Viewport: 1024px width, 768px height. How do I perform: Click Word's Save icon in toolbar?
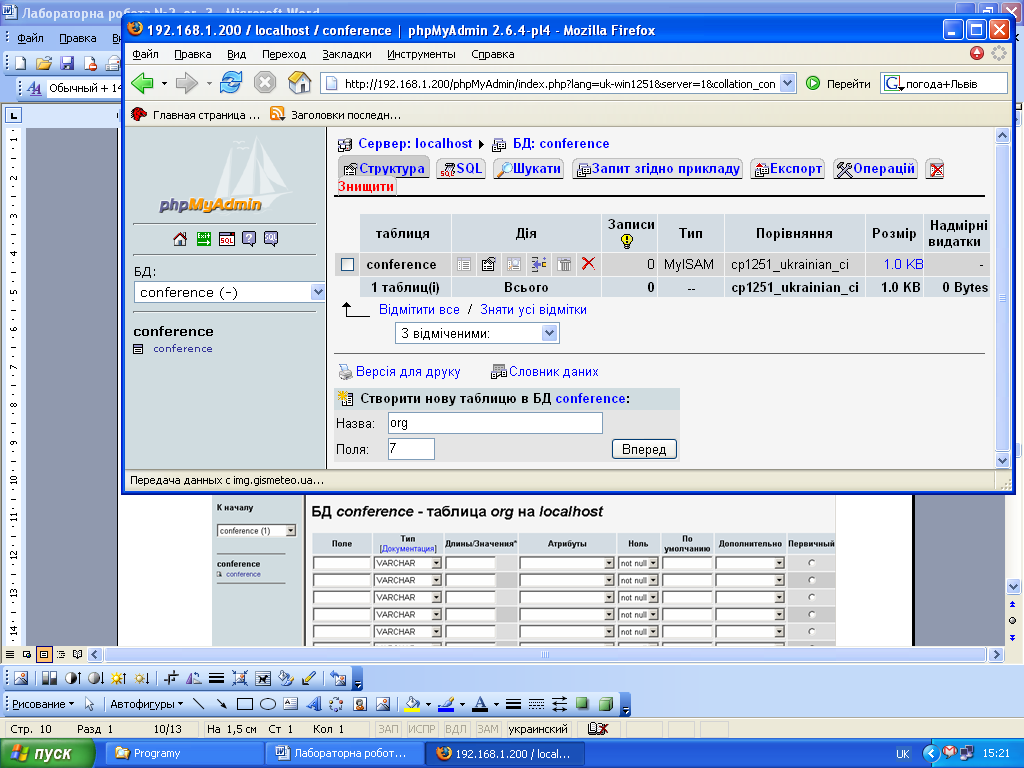[x=67, y=63]
